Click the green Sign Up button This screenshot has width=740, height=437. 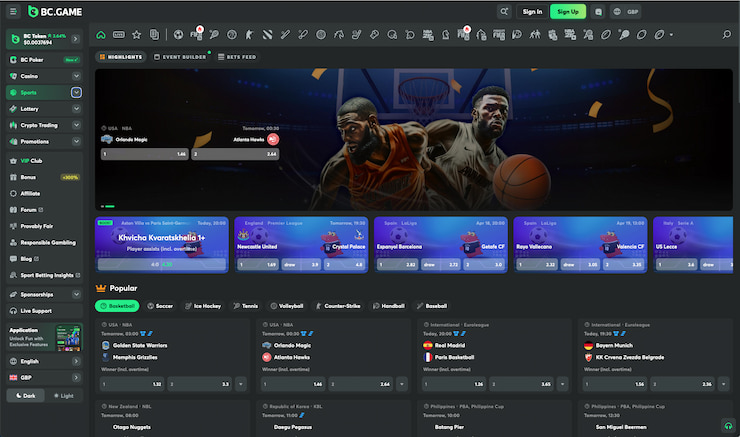coord(568,12)
